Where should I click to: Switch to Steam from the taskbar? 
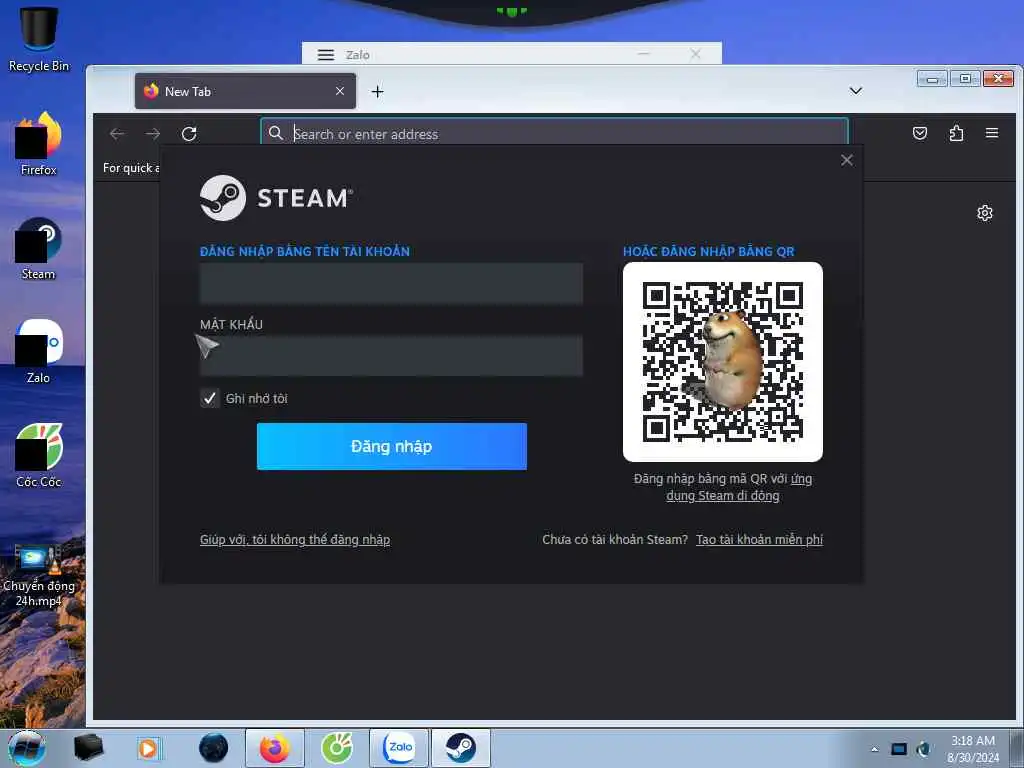coord(461,748)
